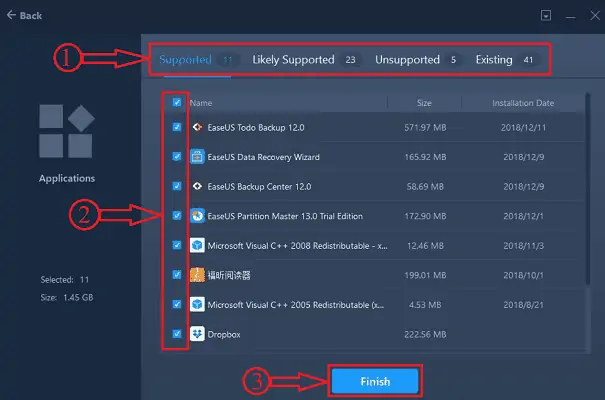Uncheck the Dropbox checkbox

[177, 334]
